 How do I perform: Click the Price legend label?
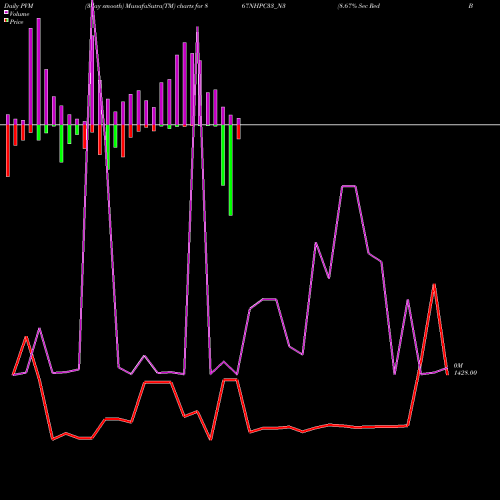16,22
